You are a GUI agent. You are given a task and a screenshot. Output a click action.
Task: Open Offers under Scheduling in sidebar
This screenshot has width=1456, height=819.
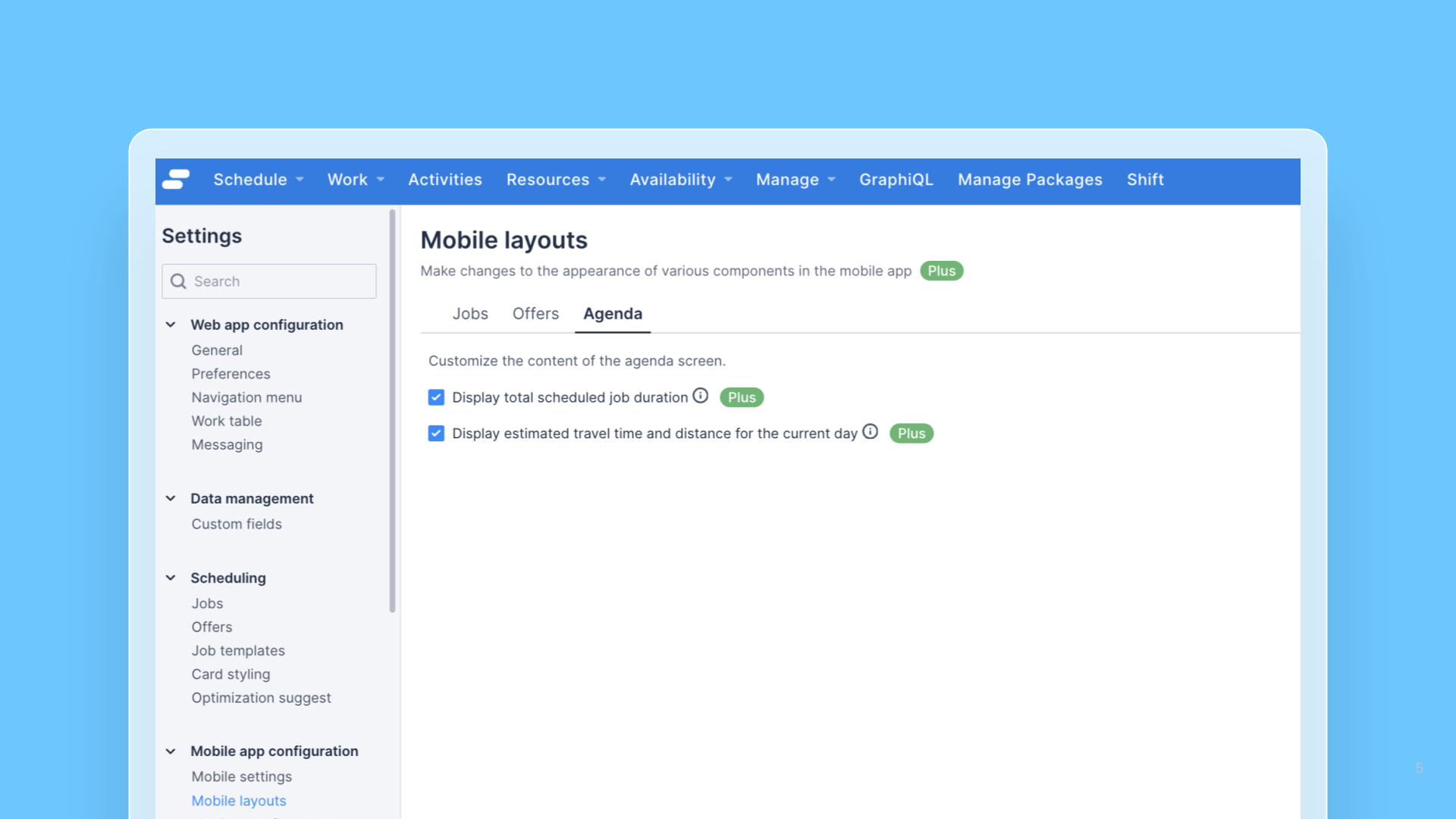(212, 627)
